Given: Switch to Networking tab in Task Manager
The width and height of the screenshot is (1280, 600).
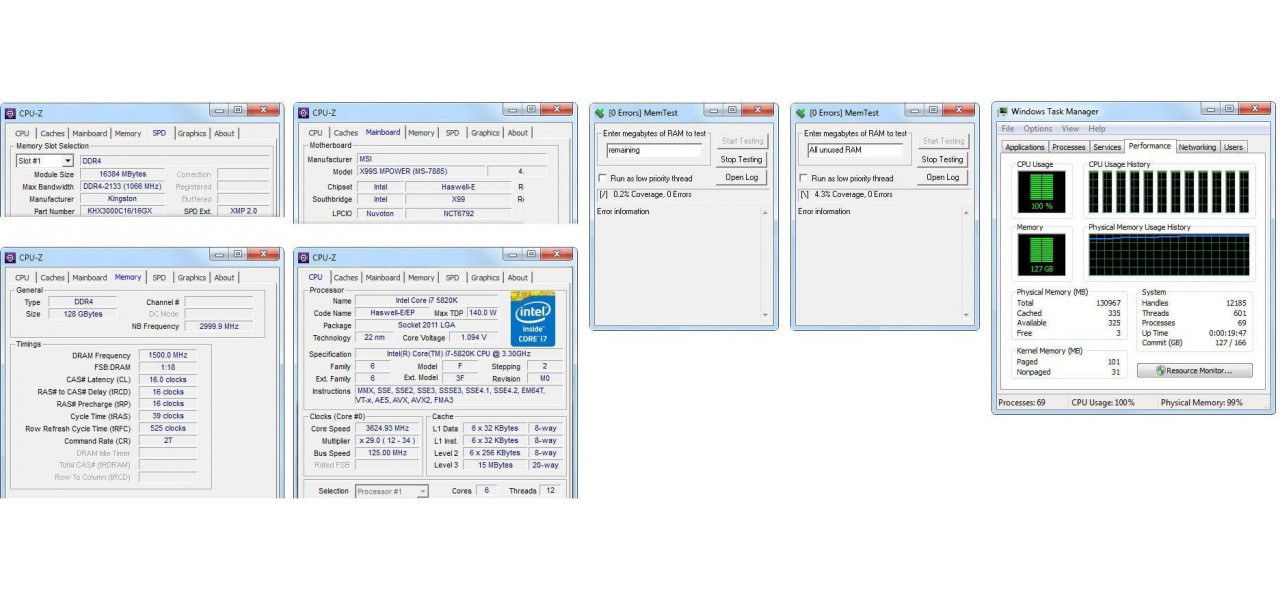Looking at the screenshot, I should pyautogui.click(x=1197, y=147).
